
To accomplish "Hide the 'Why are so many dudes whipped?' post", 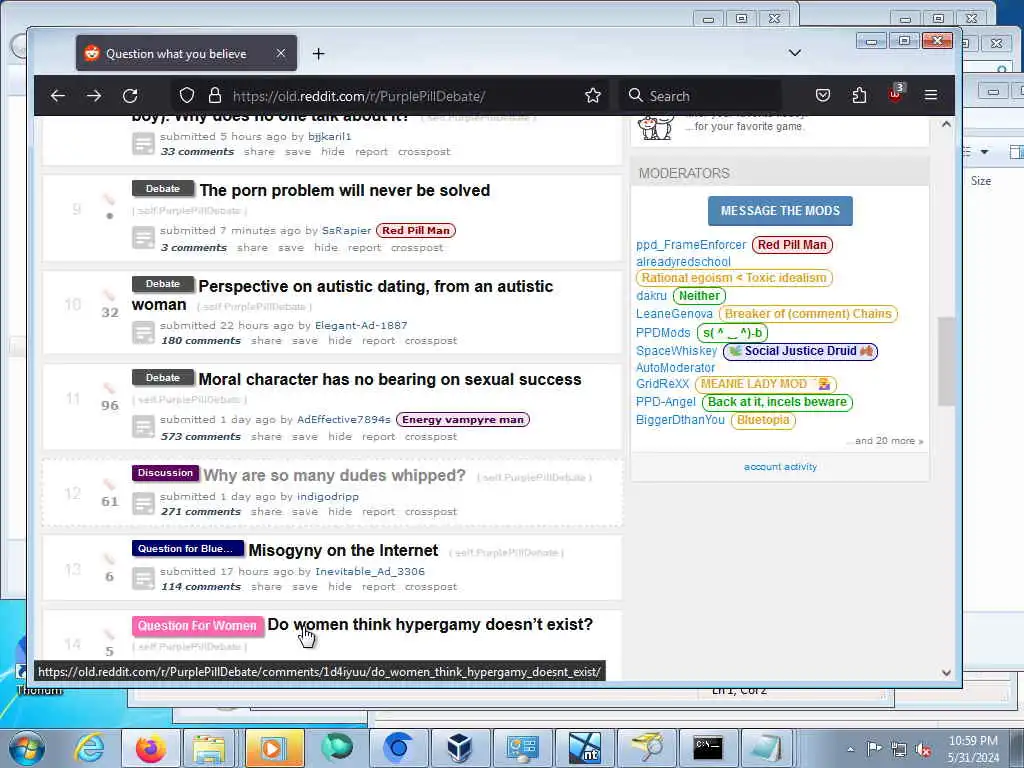I will [x=340, y=511].
